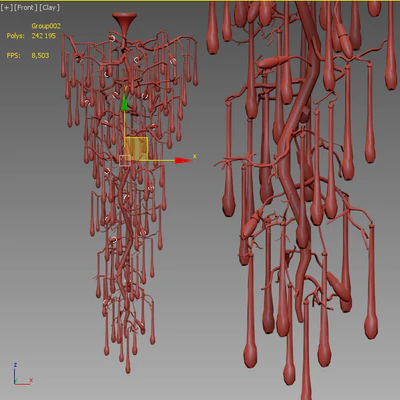Select the yellow XY plane handle of the gizmo
400x400 pixels.
pos(136,149)
